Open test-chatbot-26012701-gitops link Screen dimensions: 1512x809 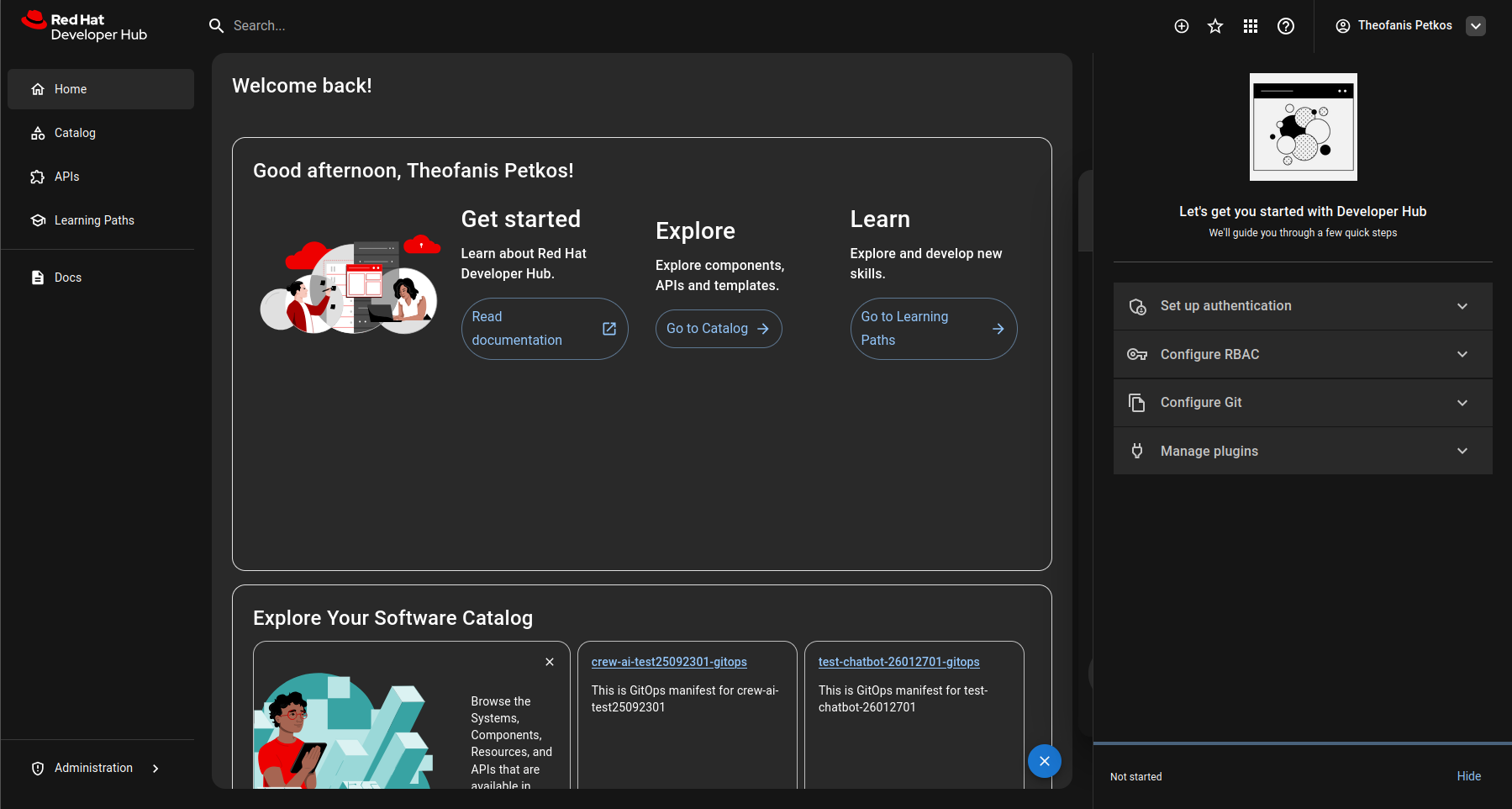coord(899,662)
